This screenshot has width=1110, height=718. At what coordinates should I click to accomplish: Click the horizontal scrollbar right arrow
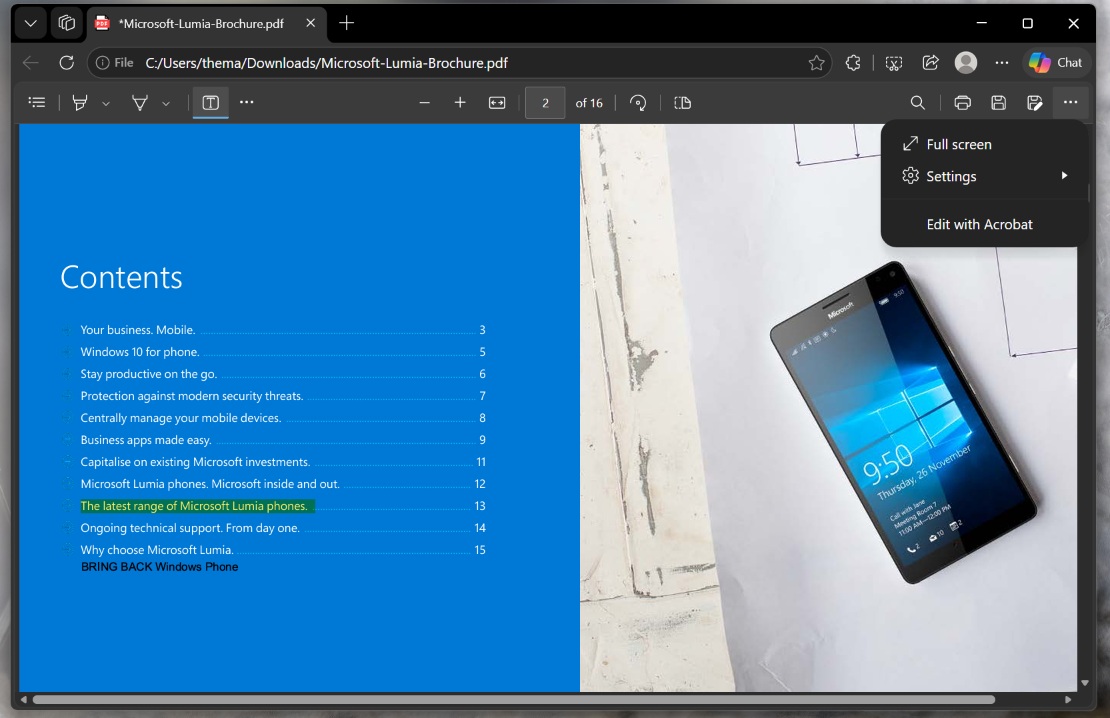click(x=1068, y=700)
